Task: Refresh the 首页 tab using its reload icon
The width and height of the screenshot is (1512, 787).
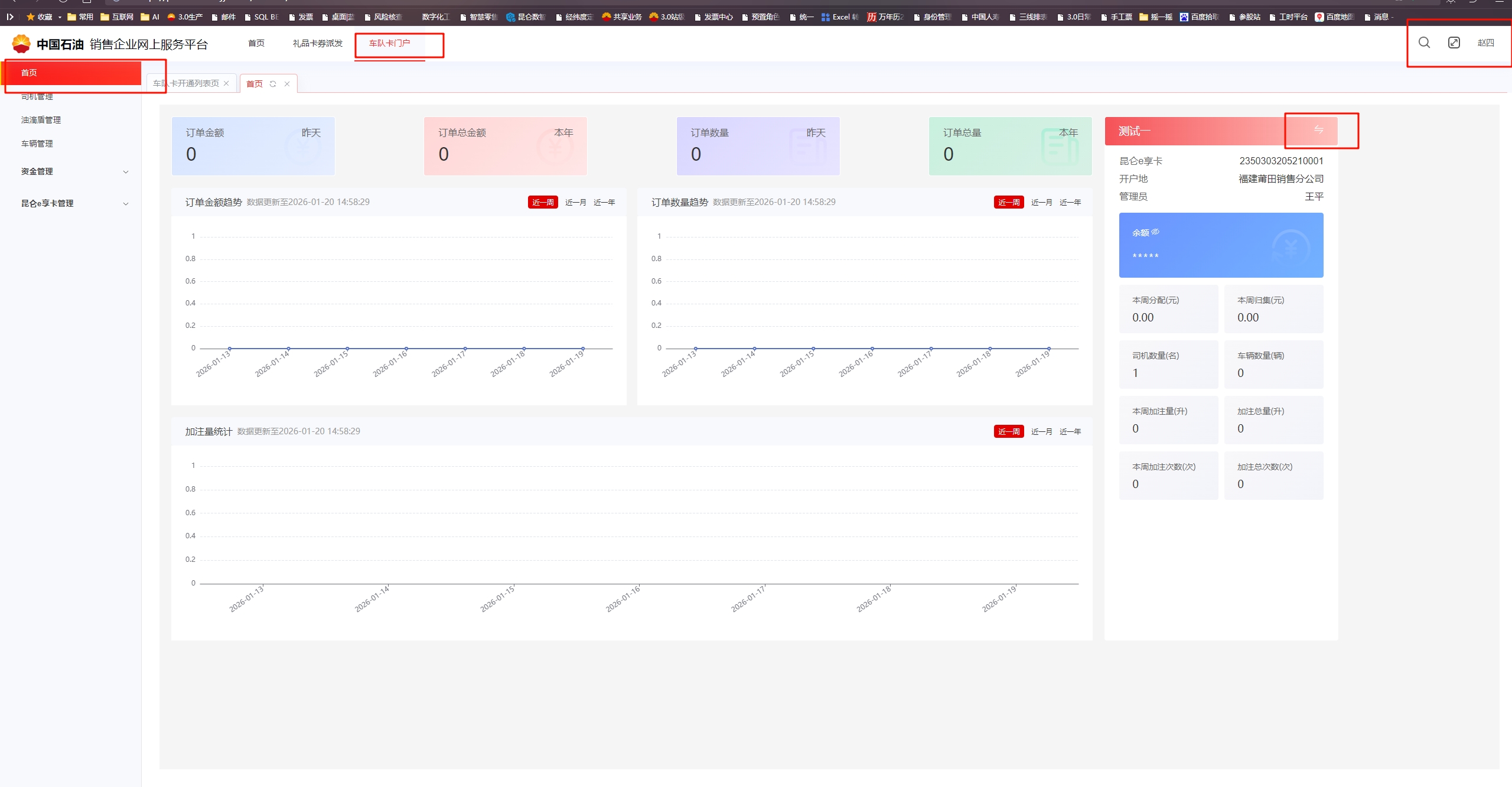Action: pyautogui.click(x=273, y=84)
